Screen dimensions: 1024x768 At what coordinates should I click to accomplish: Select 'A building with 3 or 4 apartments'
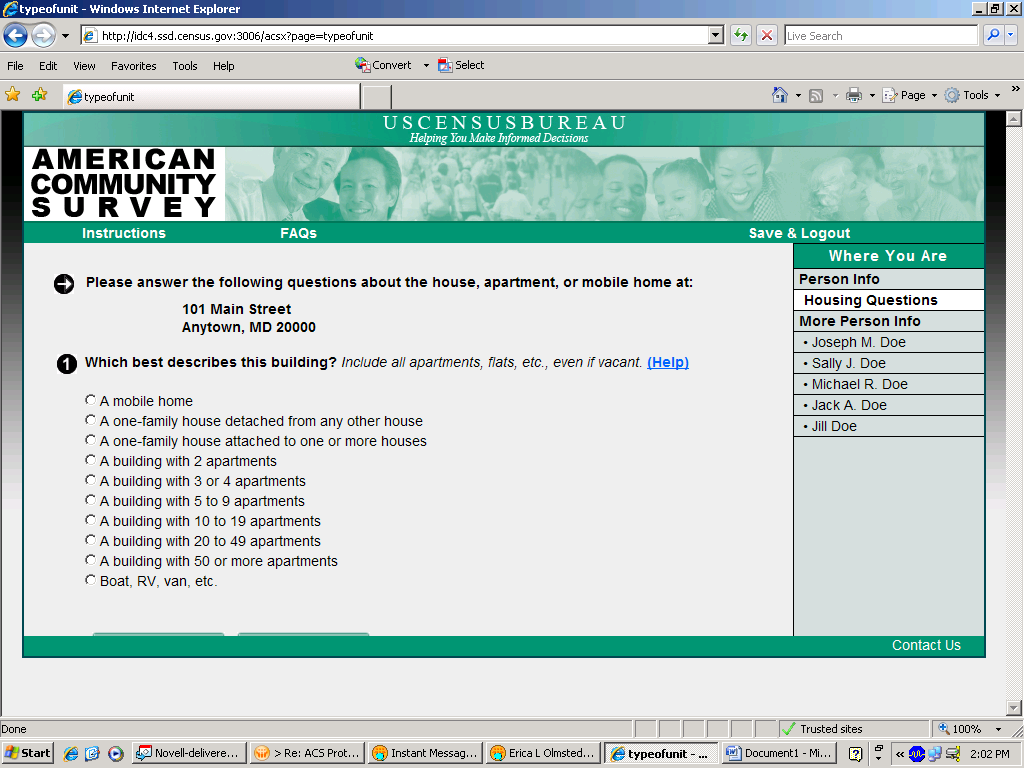coord(90,480)
